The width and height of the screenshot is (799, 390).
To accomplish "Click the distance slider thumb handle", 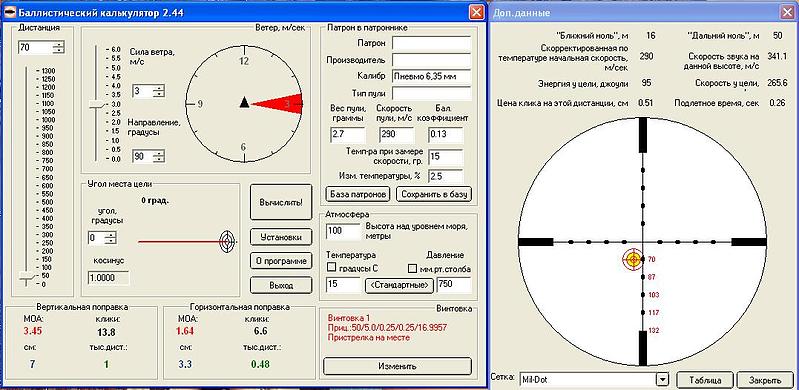I will coord(26,276).
